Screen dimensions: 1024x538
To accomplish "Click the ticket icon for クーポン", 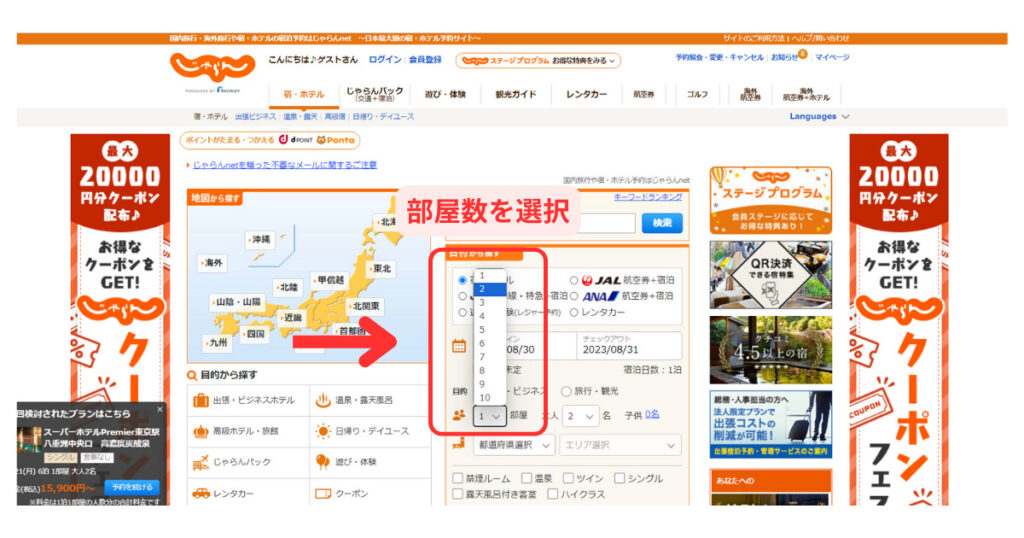I will 323,494.
